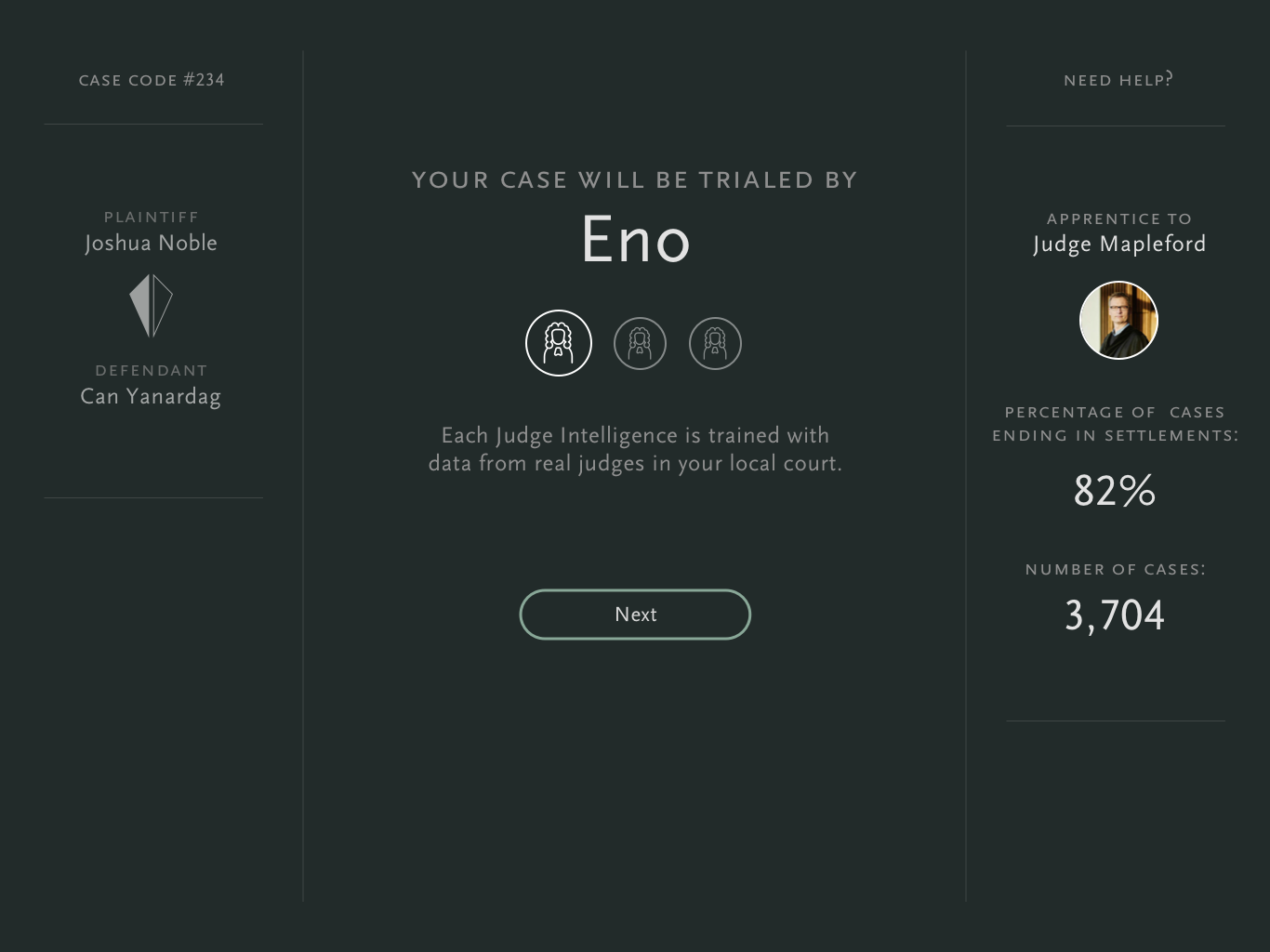Click the judge name Eno heading
The image size is (1270, 952).
(x=636, y=240)
